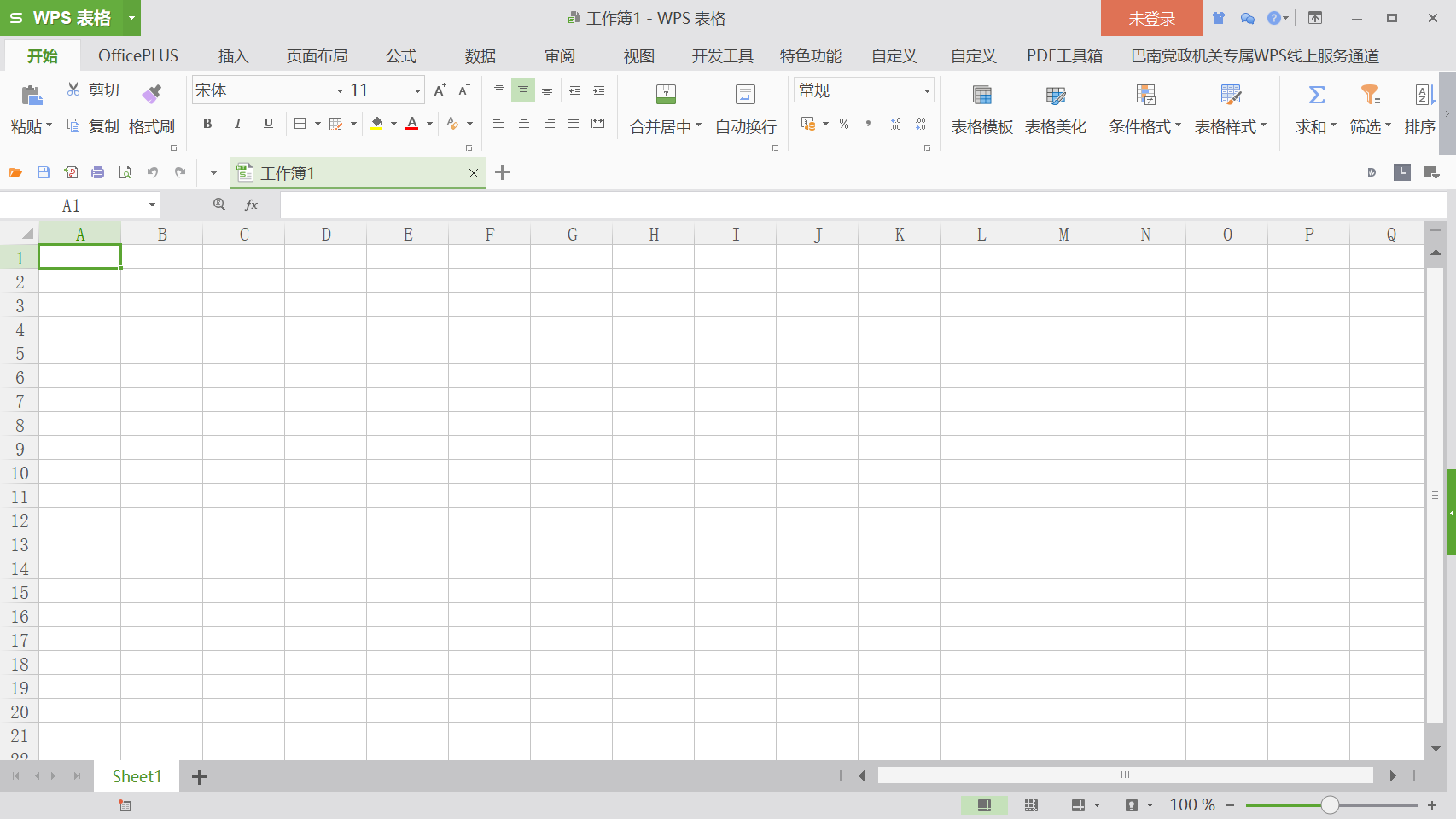Add a new sheet next to Sheet1
The width and height of the screenshot is (1456, 819).
[x=200, y=776]
